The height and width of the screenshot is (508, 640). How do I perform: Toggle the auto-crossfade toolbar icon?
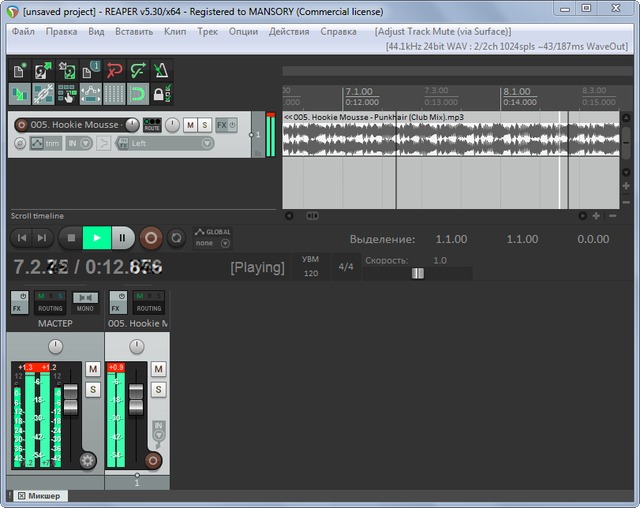[x=20, y=94]
